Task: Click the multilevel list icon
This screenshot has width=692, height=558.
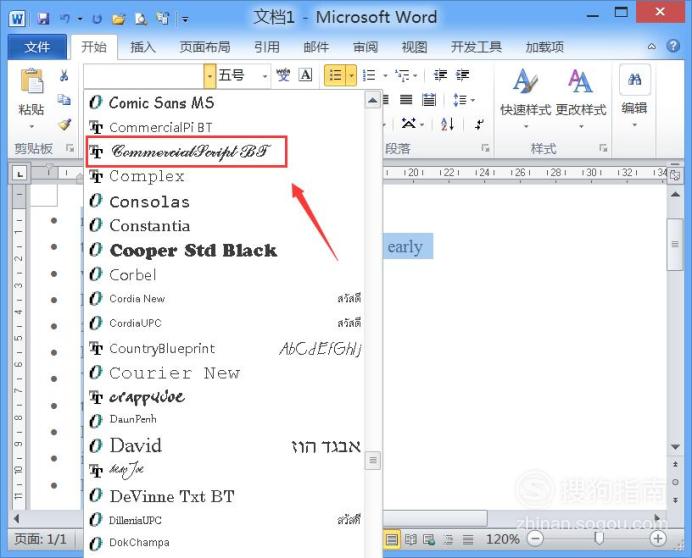Action: click(x=402, y=75)
